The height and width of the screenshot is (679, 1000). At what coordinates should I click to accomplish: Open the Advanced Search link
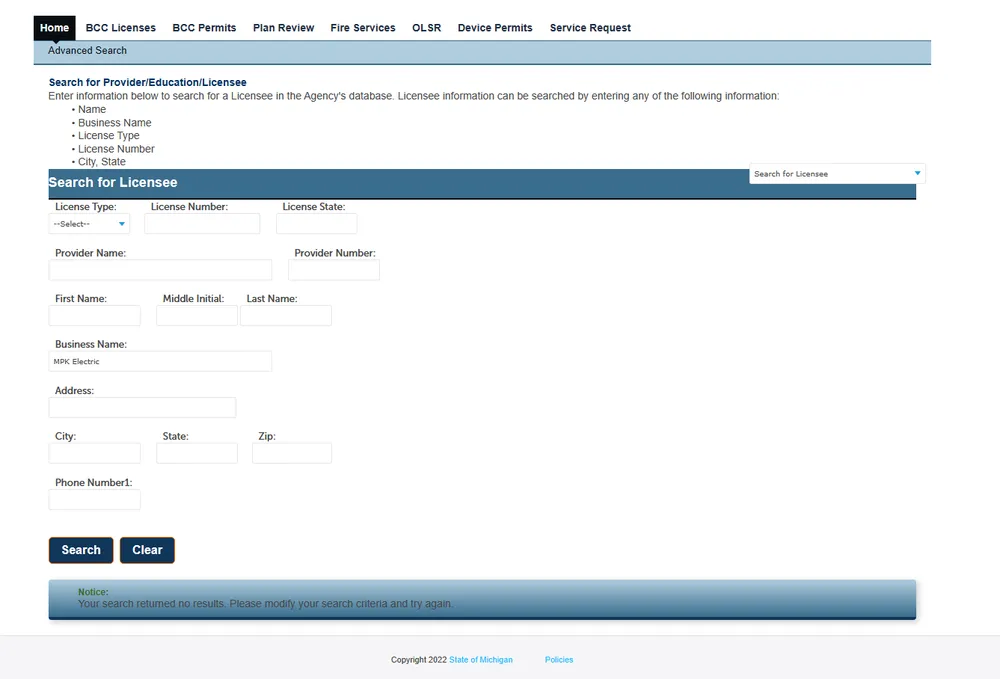(x=88, y=50)
